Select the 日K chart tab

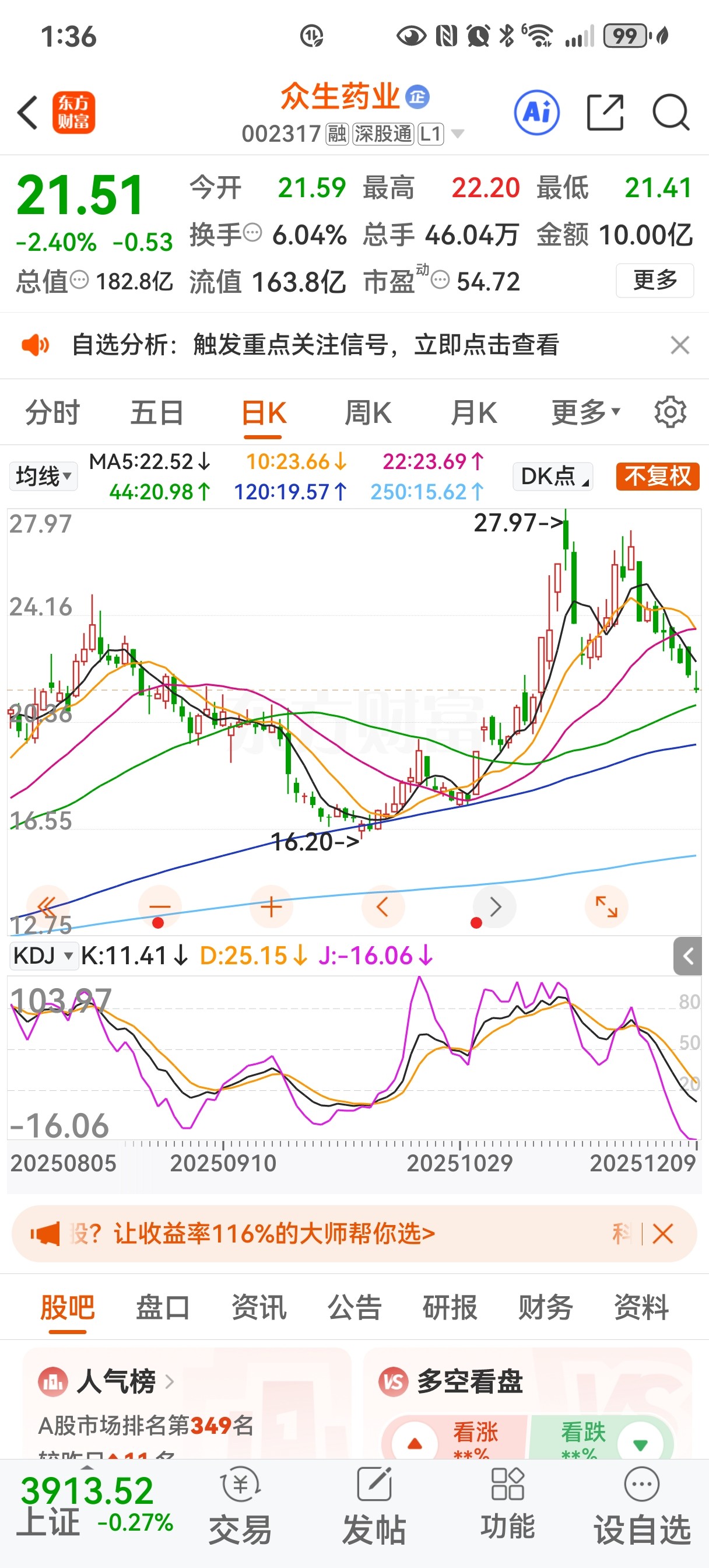coord(264,412)
